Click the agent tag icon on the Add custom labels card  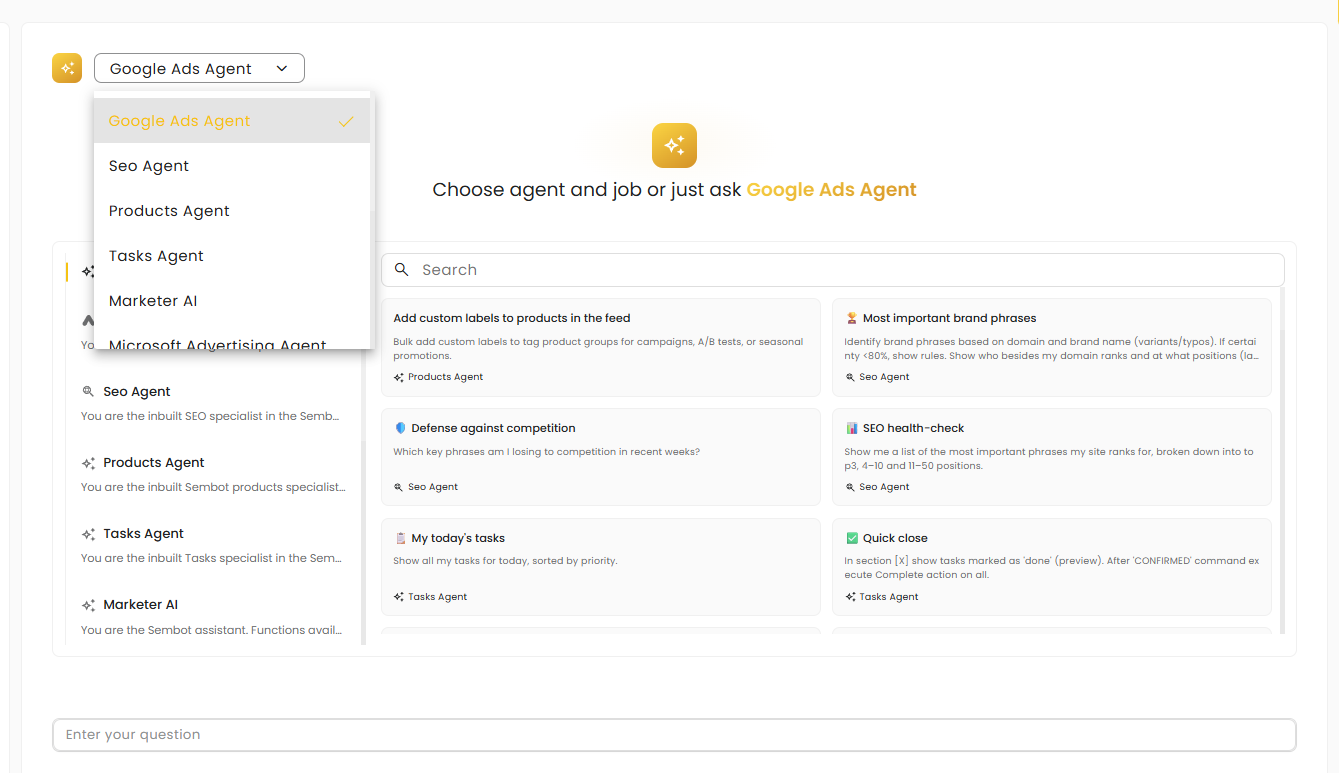(x=399, y=377)
